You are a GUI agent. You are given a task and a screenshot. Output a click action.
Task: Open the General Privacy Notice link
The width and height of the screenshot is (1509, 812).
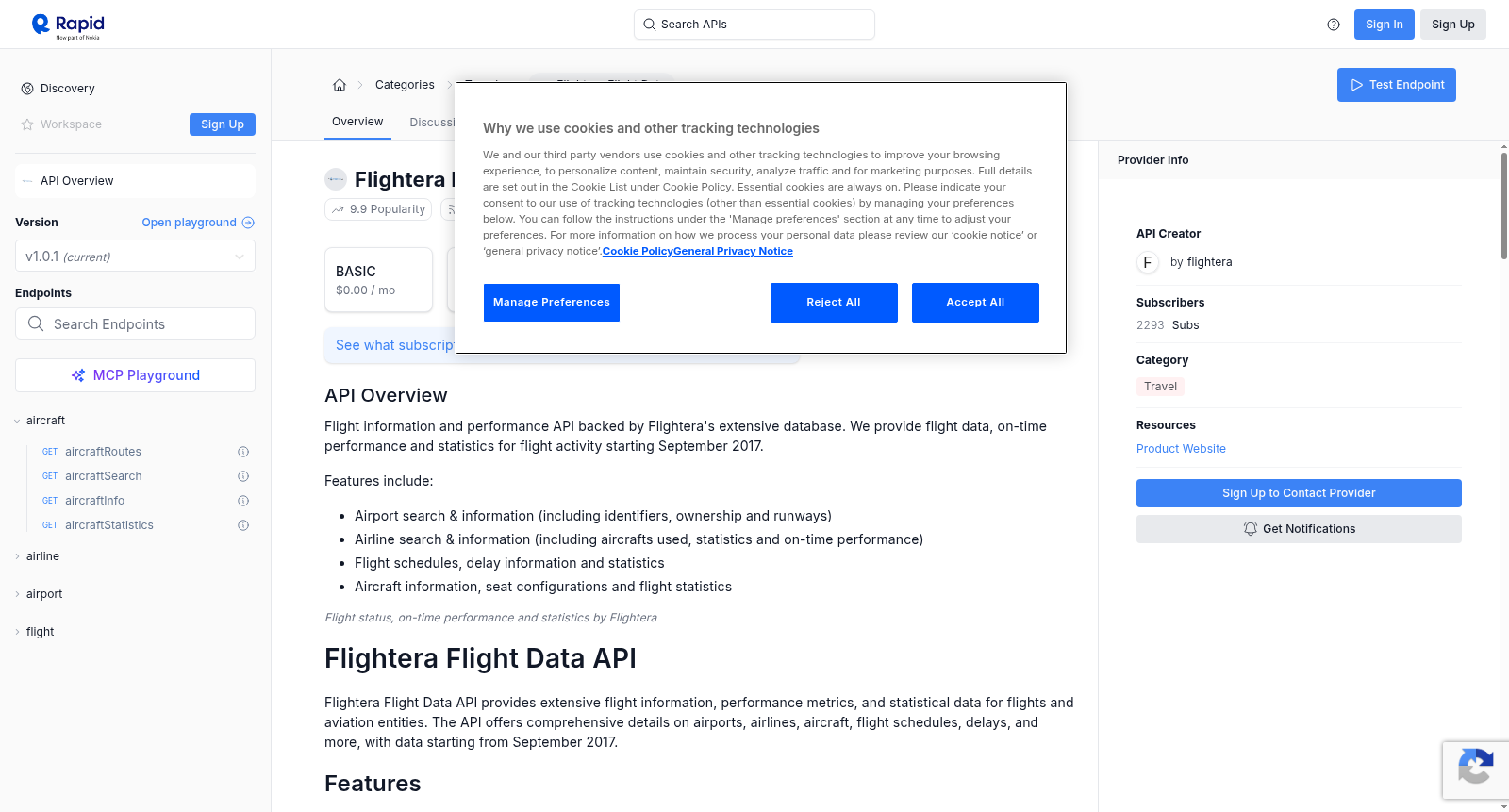point(733,252)
